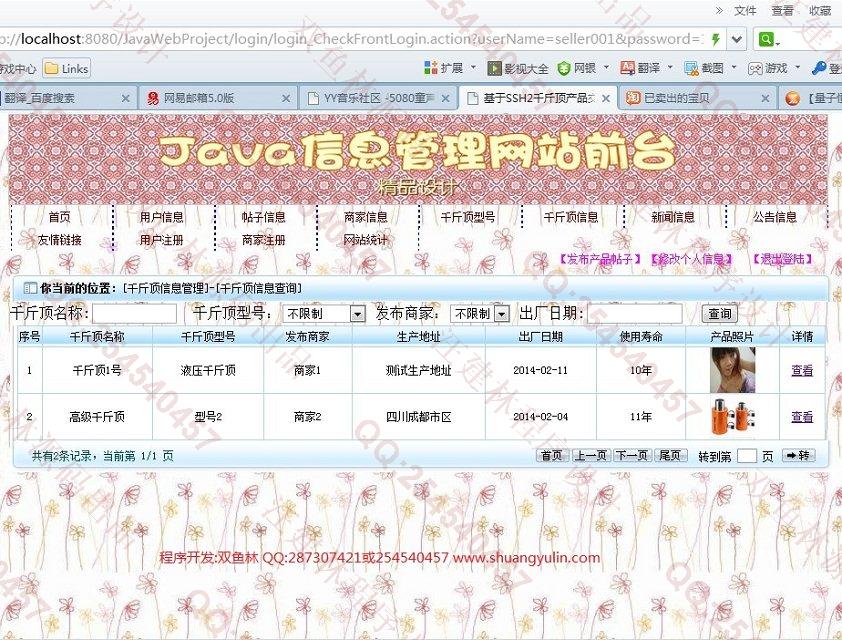Open the 游戏 gamepad toolbar icon
842x640 pixels.
coord(756,68)
